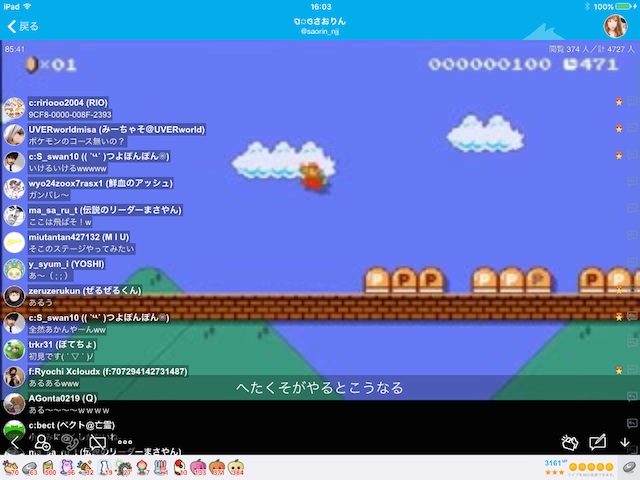The width and height of the screenshot is (640, 480).
Task: Tap the battery indicator in status bar
Action: click(x=623, y=7)
